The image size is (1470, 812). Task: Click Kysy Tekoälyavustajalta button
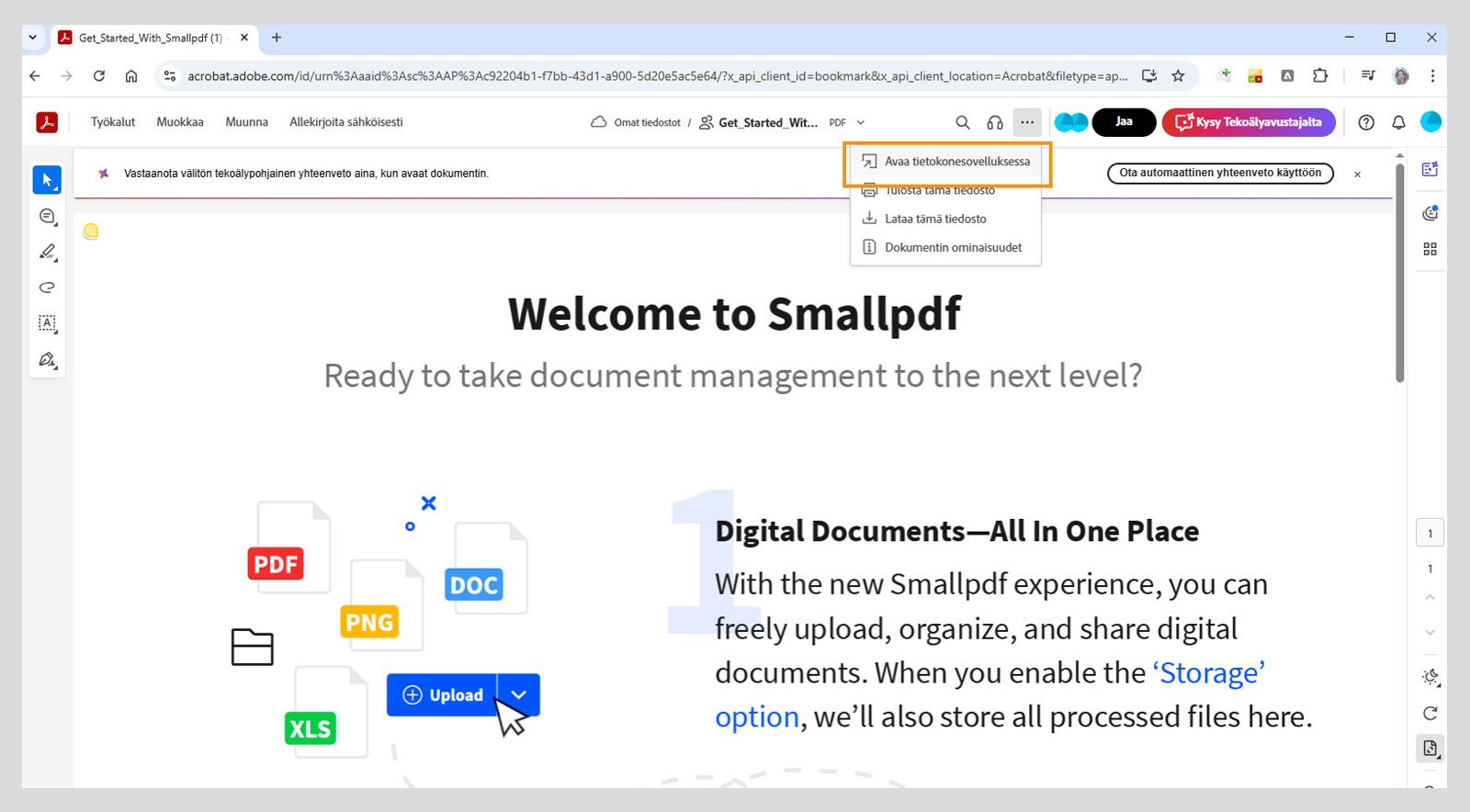[x=1249, y=122]
